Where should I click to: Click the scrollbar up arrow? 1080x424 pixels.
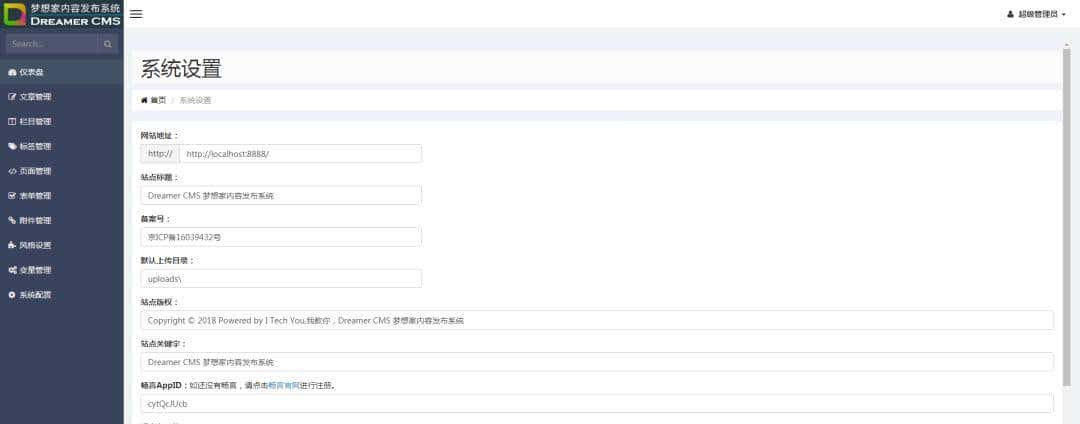pyautogui.click(x=1067, y=44)
